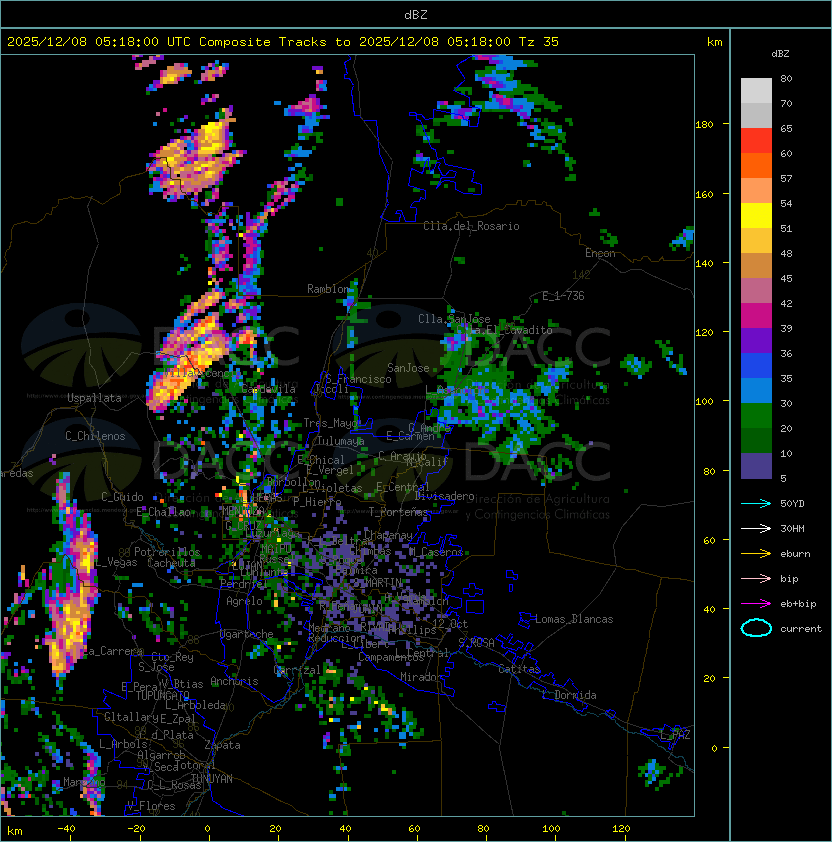Pick the light gray 70–80 dBZ swatch
Screen dimensions: 832x842
click(x=756, y=90)
